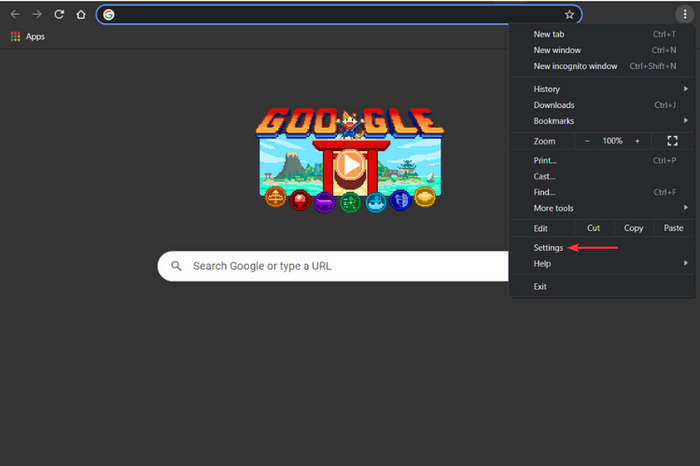The height and width of the screenshot is (466, 700).
Task: Expand the More tools submenu
Action: [602, 208]
